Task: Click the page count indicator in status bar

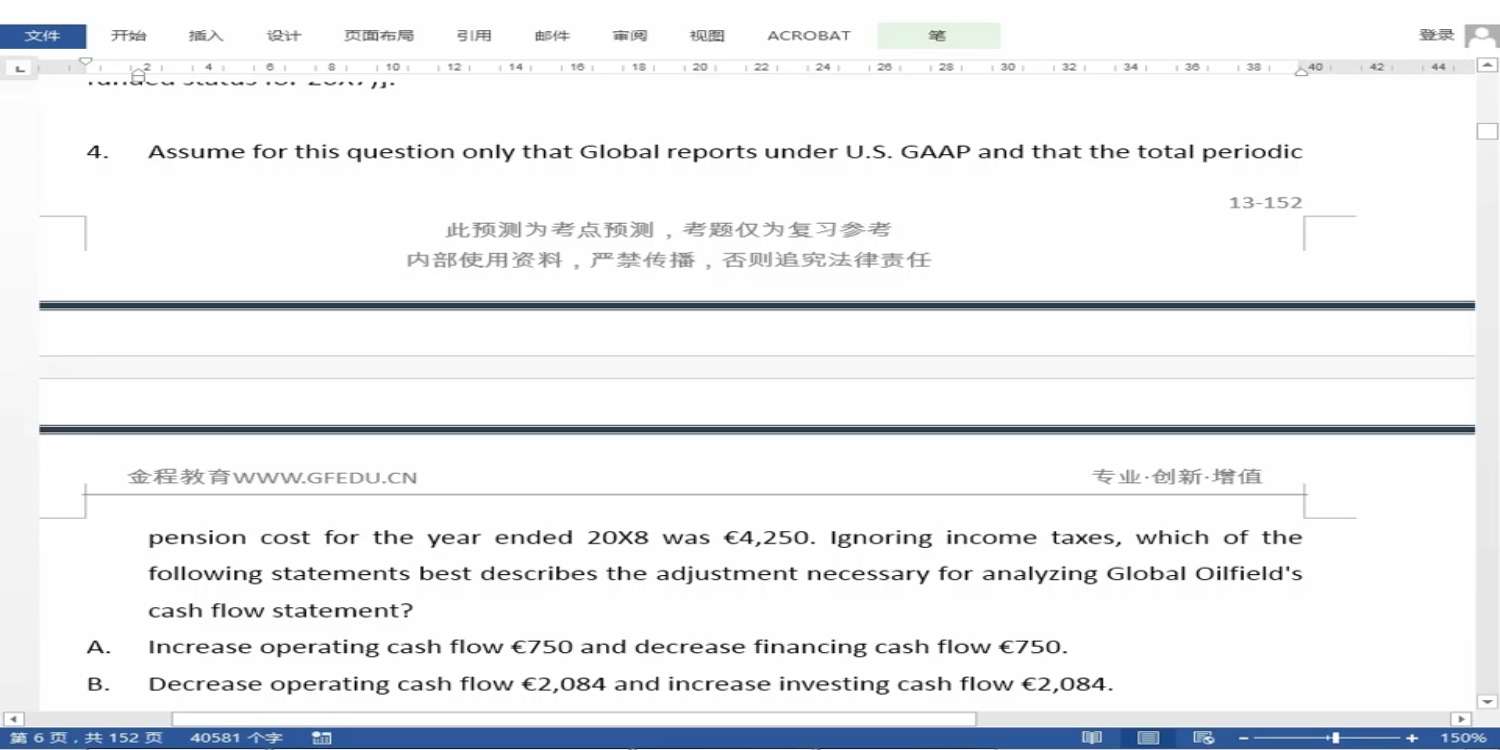Action: click(86, 738)
